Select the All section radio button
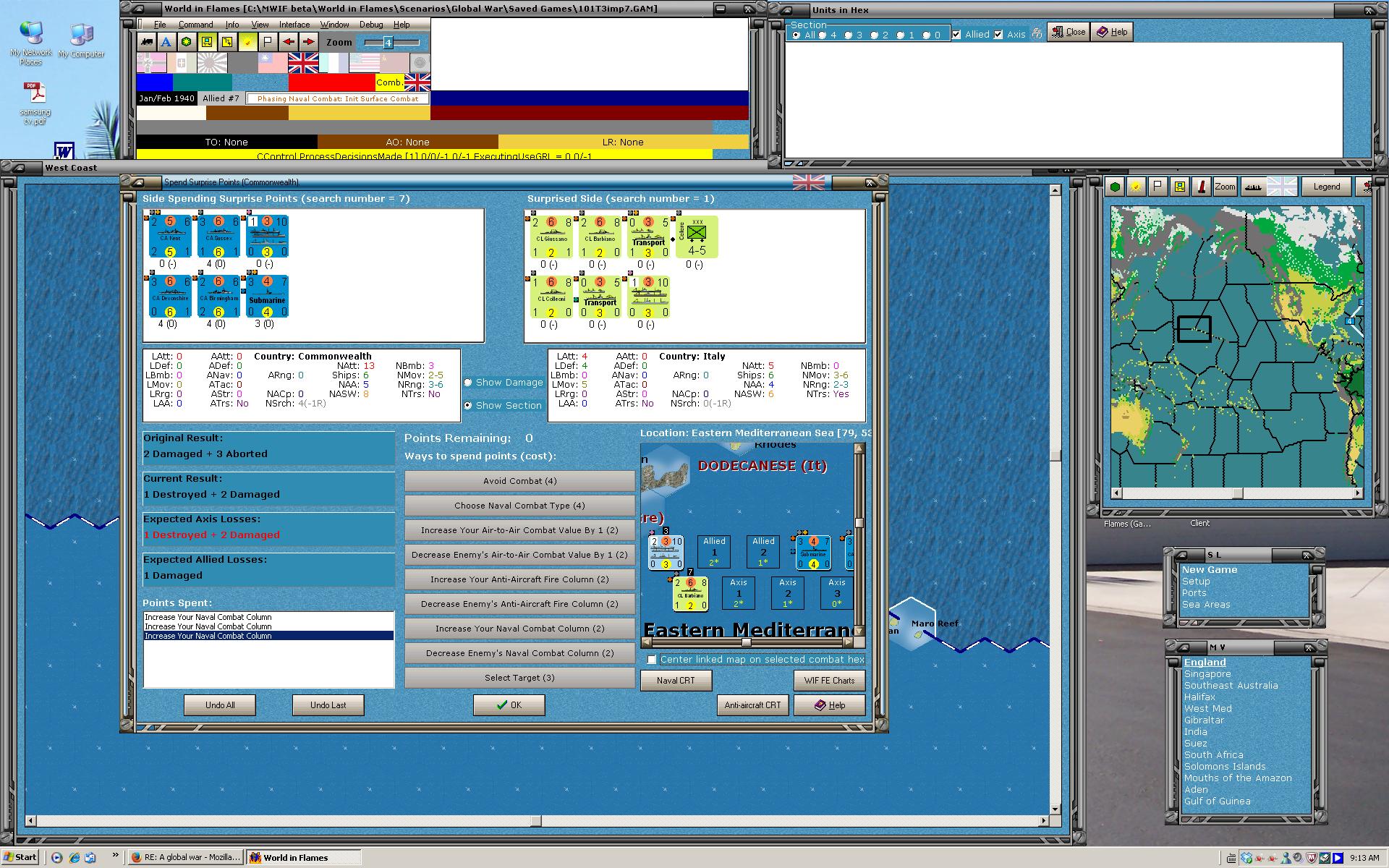The width and height of the screenshot is (1389, 868). (x=797, y=35)
